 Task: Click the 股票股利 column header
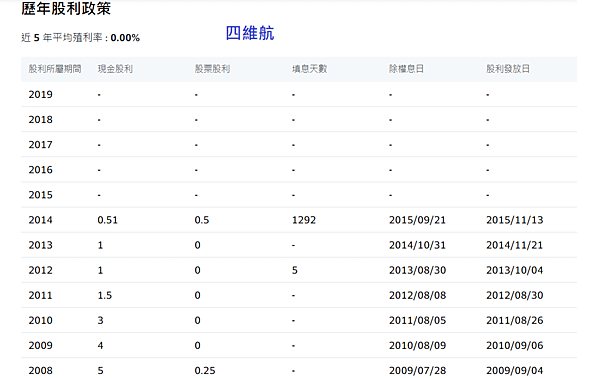(212, 69)
